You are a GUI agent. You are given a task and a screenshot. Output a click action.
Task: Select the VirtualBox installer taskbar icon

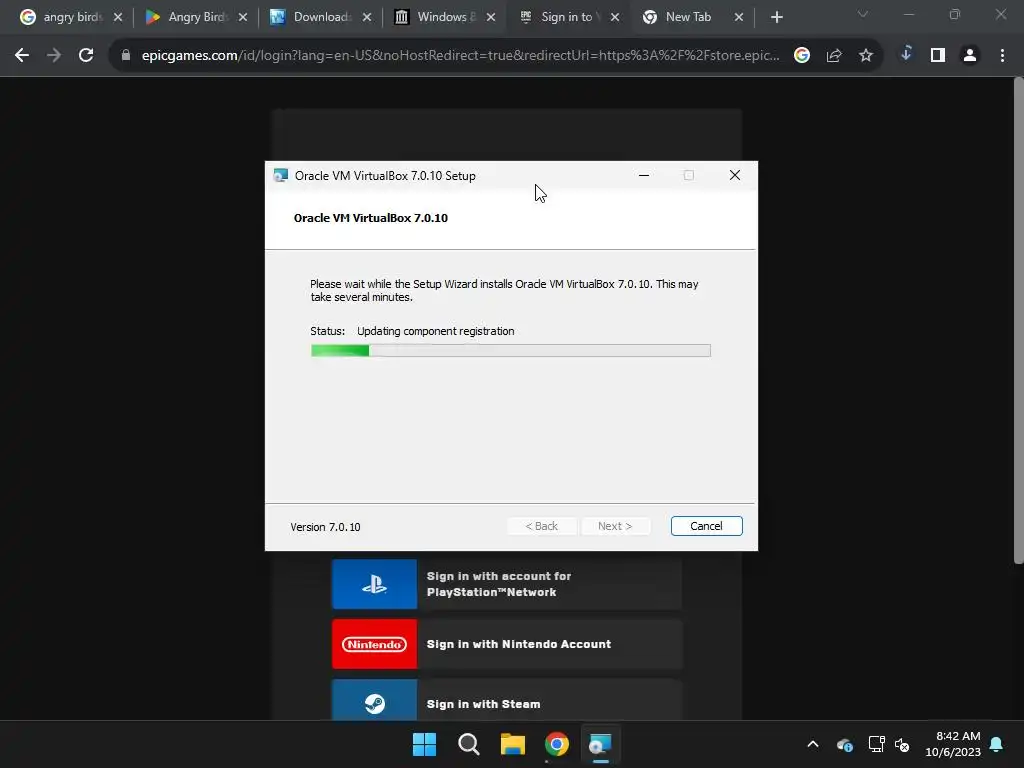click(x=600, y=744)
